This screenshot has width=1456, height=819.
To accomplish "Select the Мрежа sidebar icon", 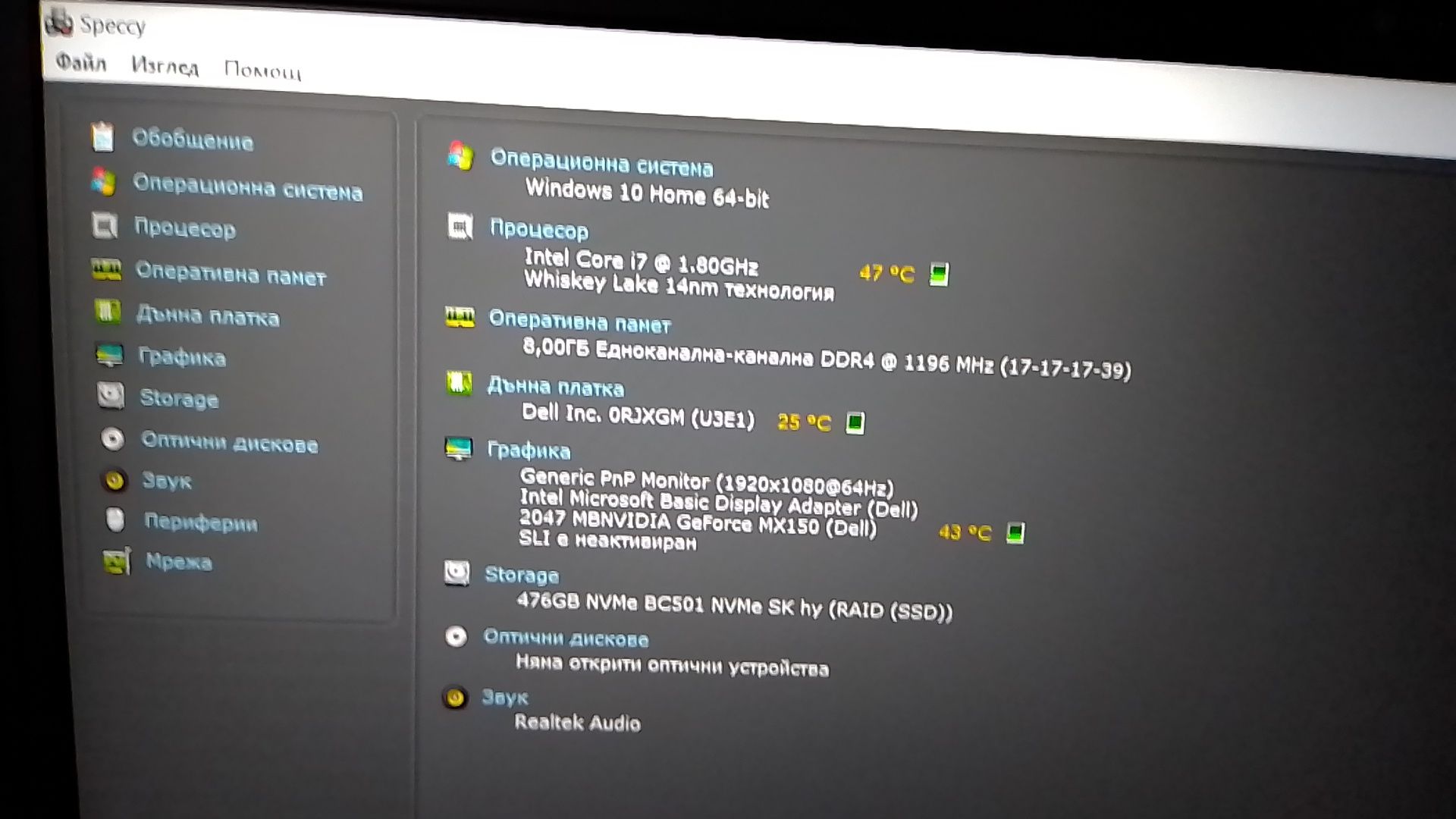I will click(117, 561).
